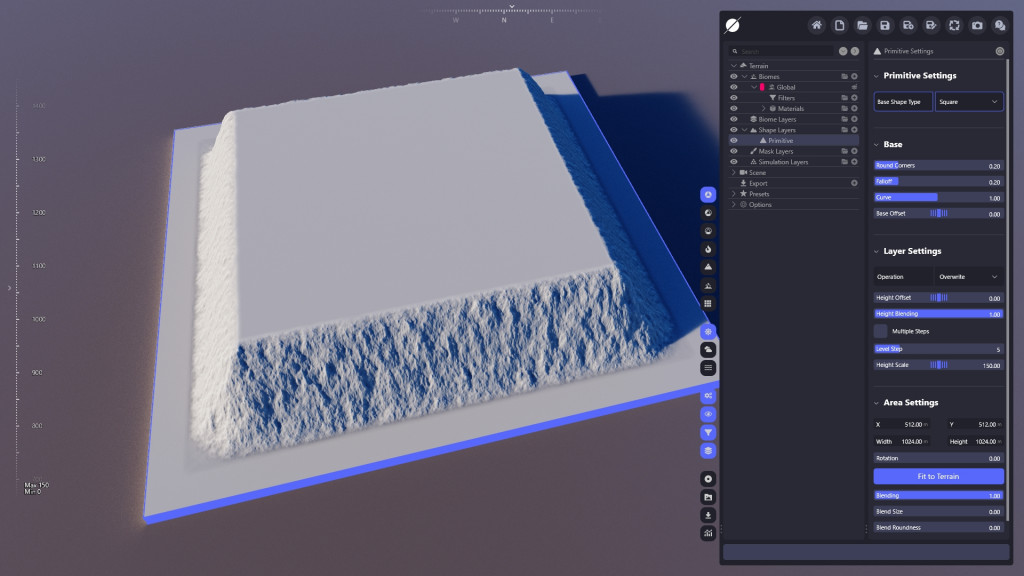Open the Operation dropdown set to Overwrite

[x=968, y=277]
